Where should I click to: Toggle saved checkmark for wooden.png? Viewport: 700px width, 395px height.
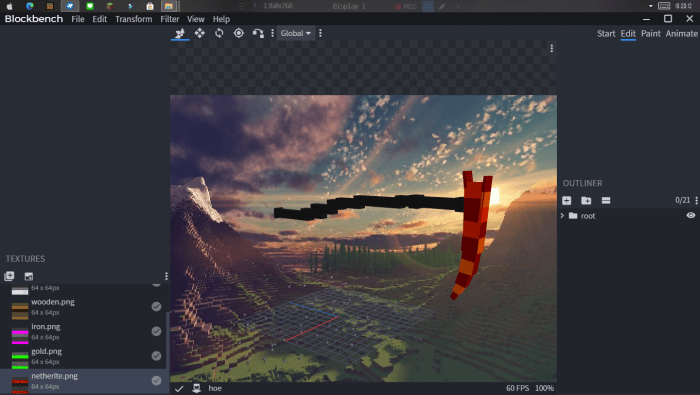[156, 307]
